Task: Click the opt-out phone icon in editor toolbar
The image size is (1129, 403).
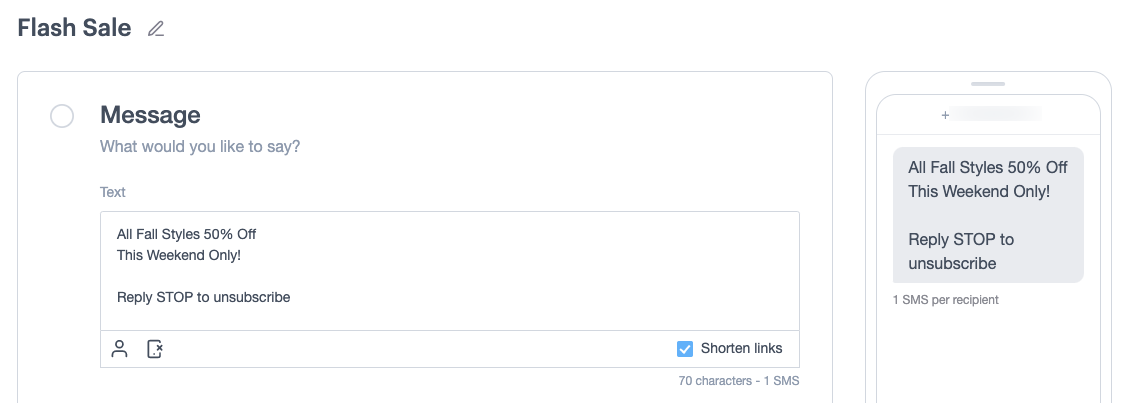Action: 155,349
